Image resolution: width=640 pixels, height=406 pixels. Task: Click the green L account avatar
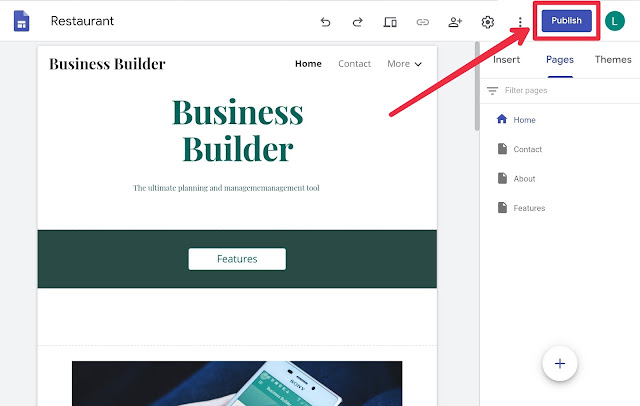[615, 21]
